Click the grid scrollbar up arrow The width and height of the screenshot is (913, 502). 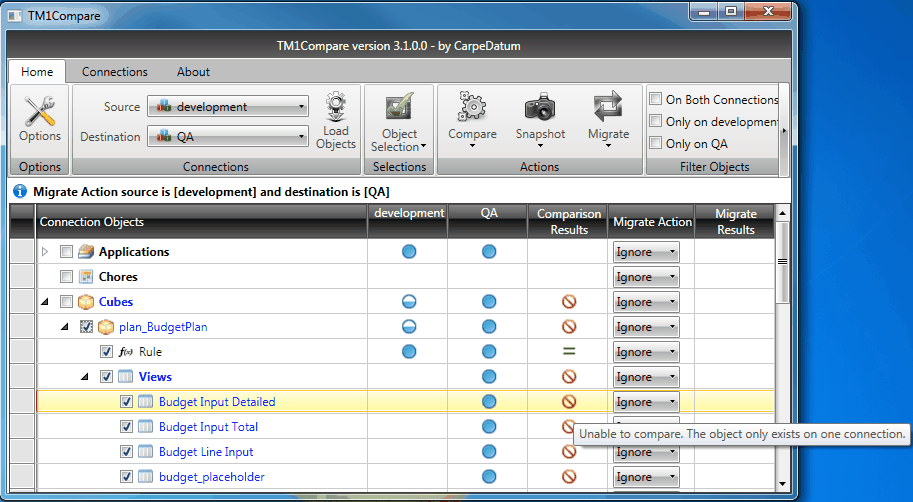(782, 213)
